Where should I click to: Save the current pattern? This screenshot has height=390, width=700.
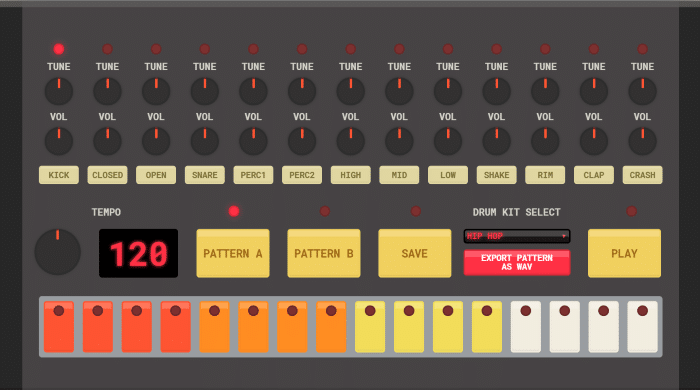(x=415, y=253)
